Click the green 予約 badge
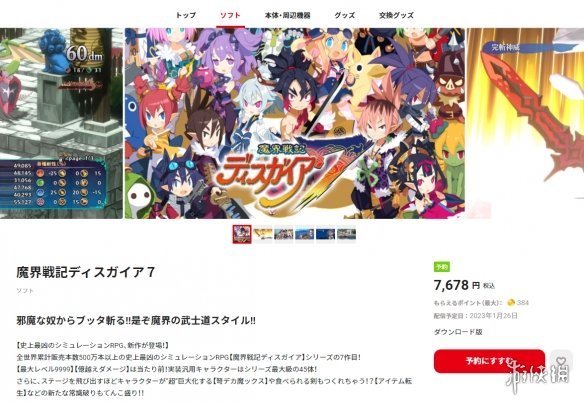 (442, 267)
